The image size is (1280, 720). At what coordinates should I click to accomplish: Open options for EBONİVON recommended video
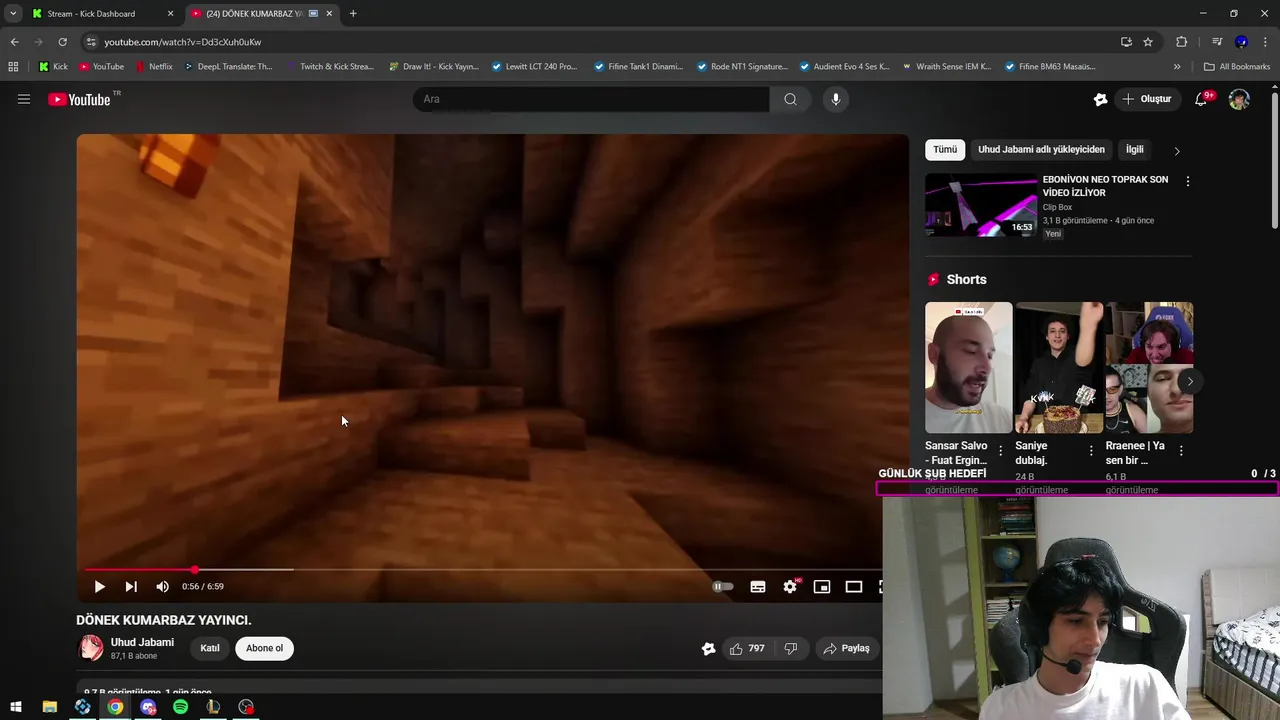pos(1187,182)
